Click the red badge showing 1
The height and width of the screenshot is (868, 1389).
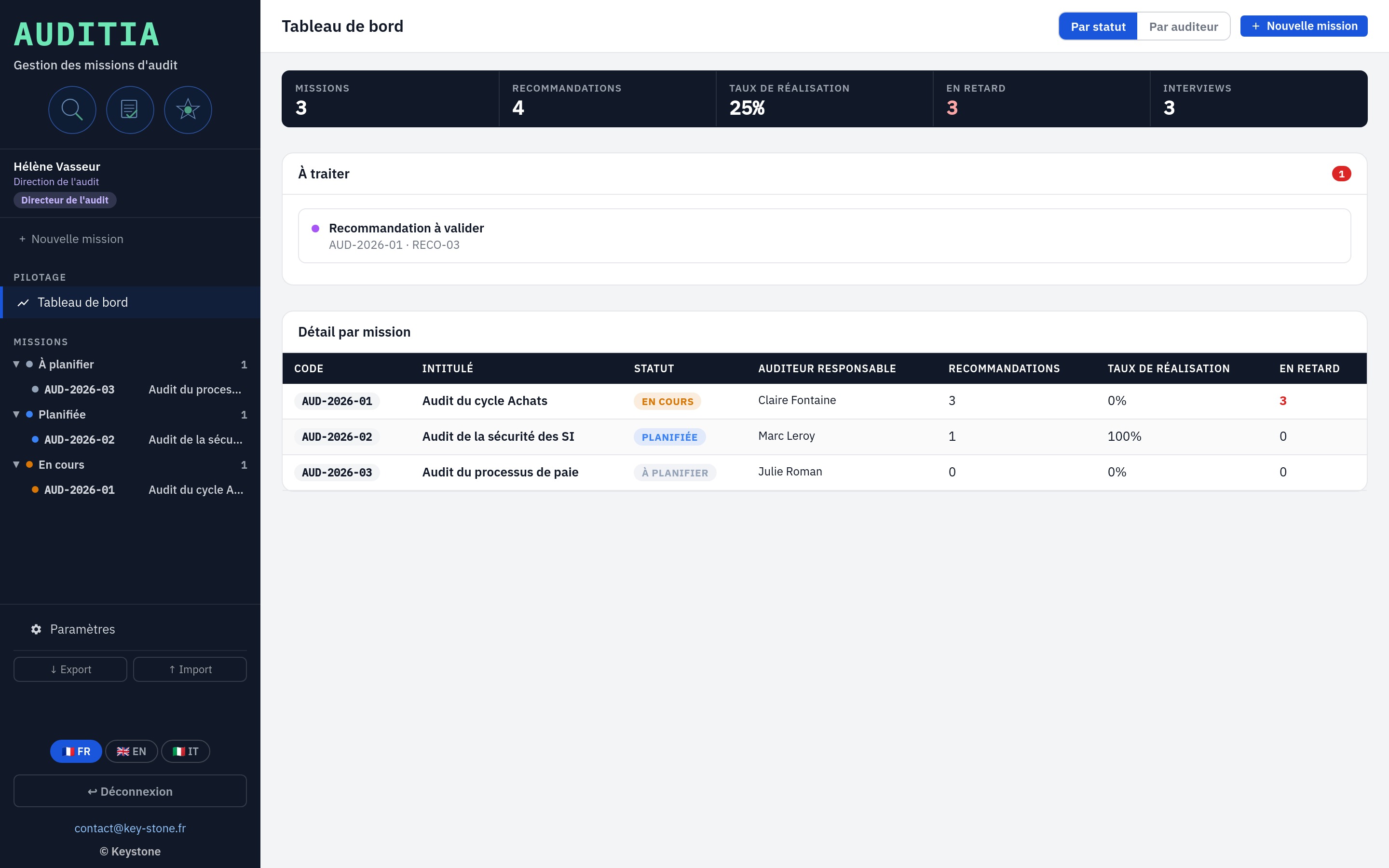point(1341,174)
